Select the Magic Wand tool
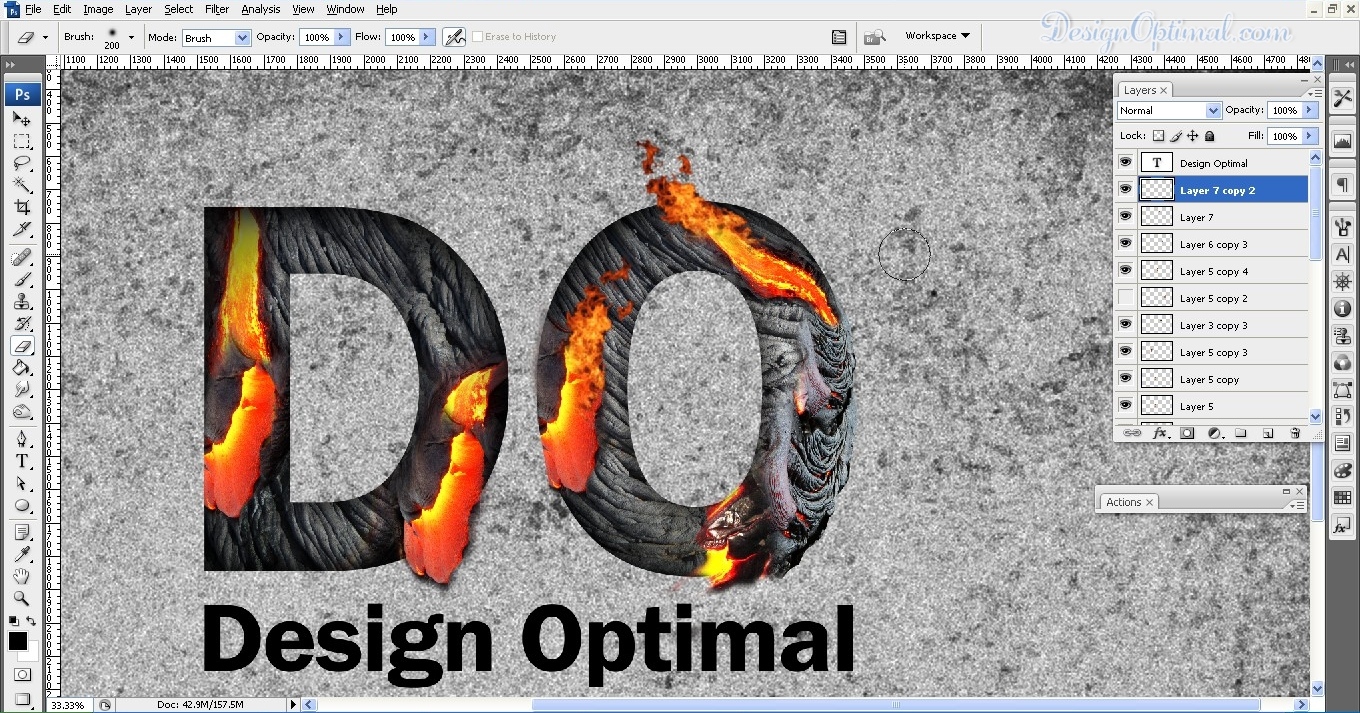This screenshot has height=713, width=1360. click(x=22, y=185)
